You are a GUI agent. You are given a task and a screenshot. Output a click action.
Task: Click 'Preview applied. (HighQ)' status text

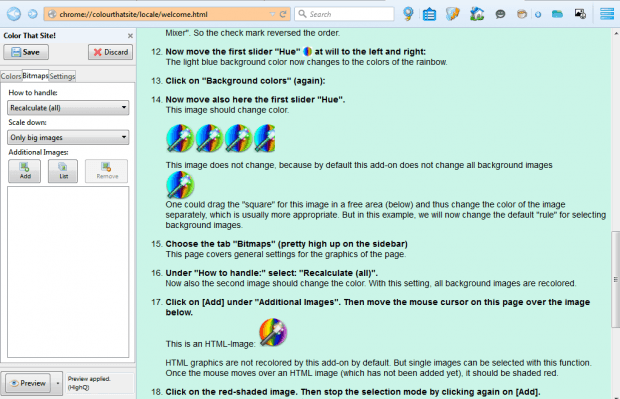(x=89, y=383)
